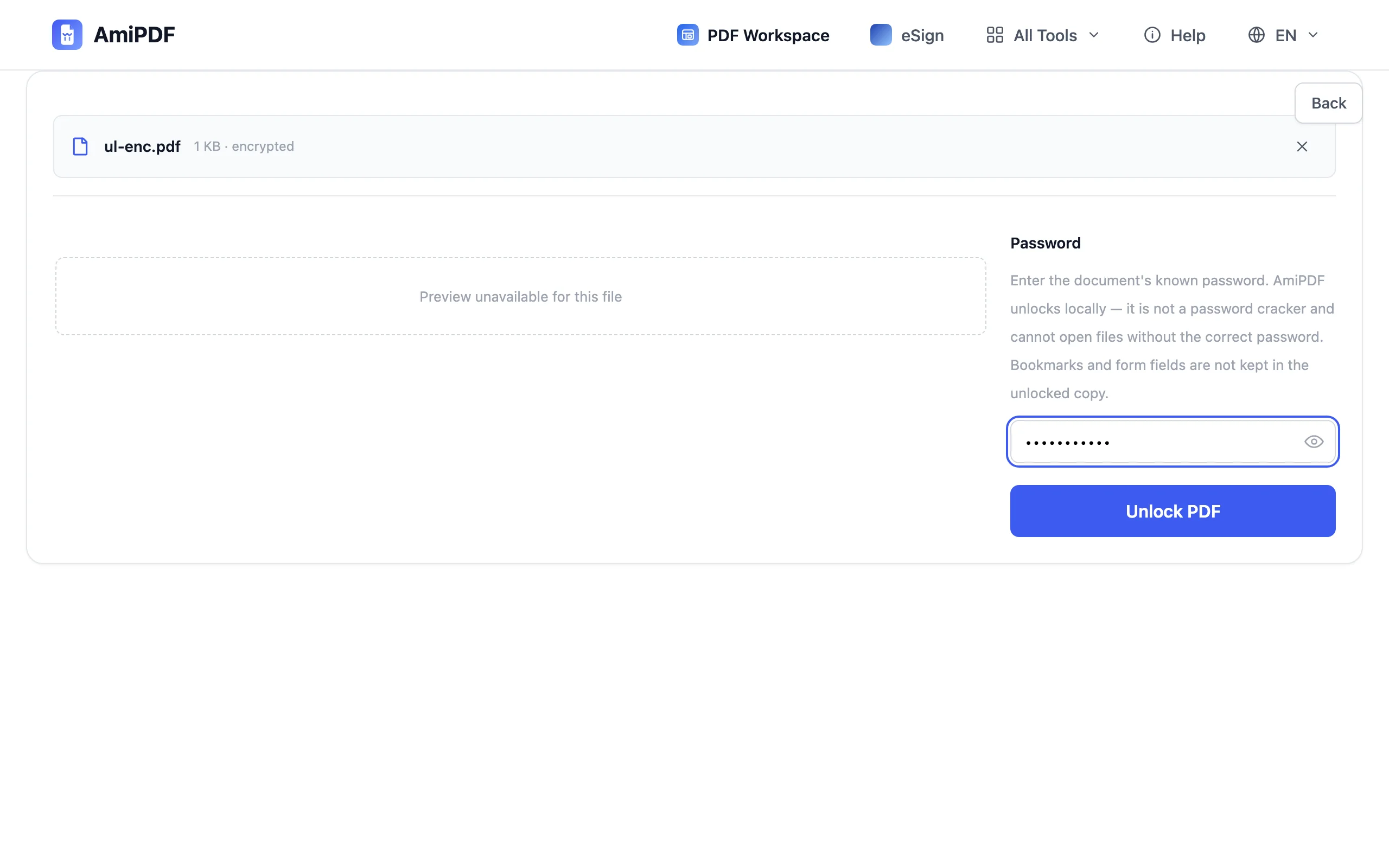Click the Unlock PDF button
Viewport: 1389px width, 868px height.
1173,511
